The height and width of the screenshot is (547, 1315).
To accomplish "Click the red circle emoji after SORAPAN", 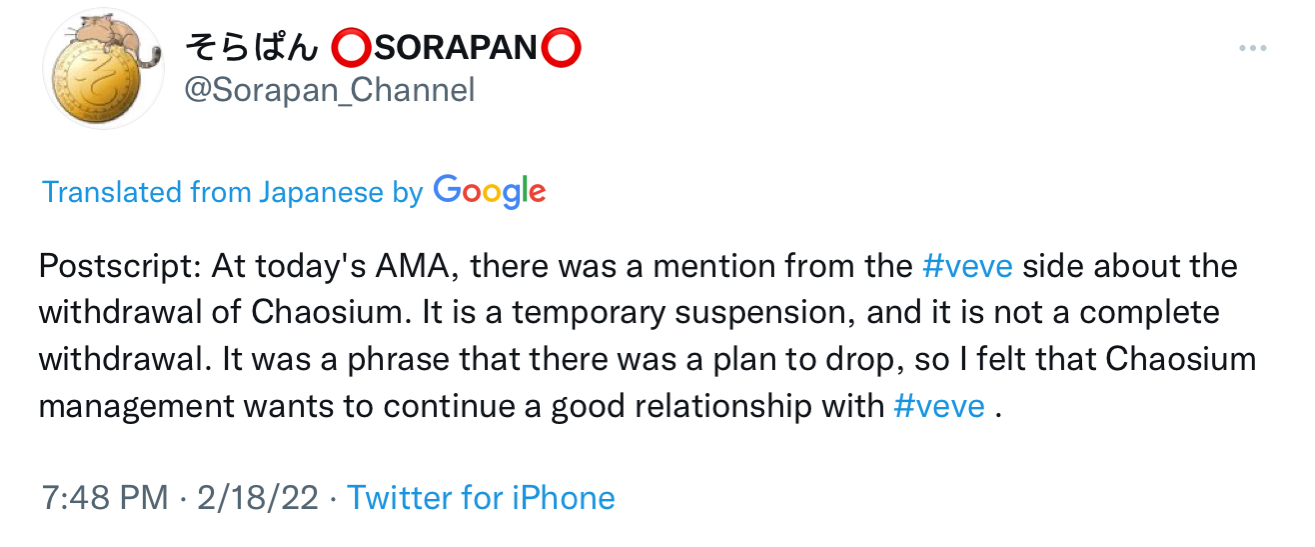I will tap(561, 47).
